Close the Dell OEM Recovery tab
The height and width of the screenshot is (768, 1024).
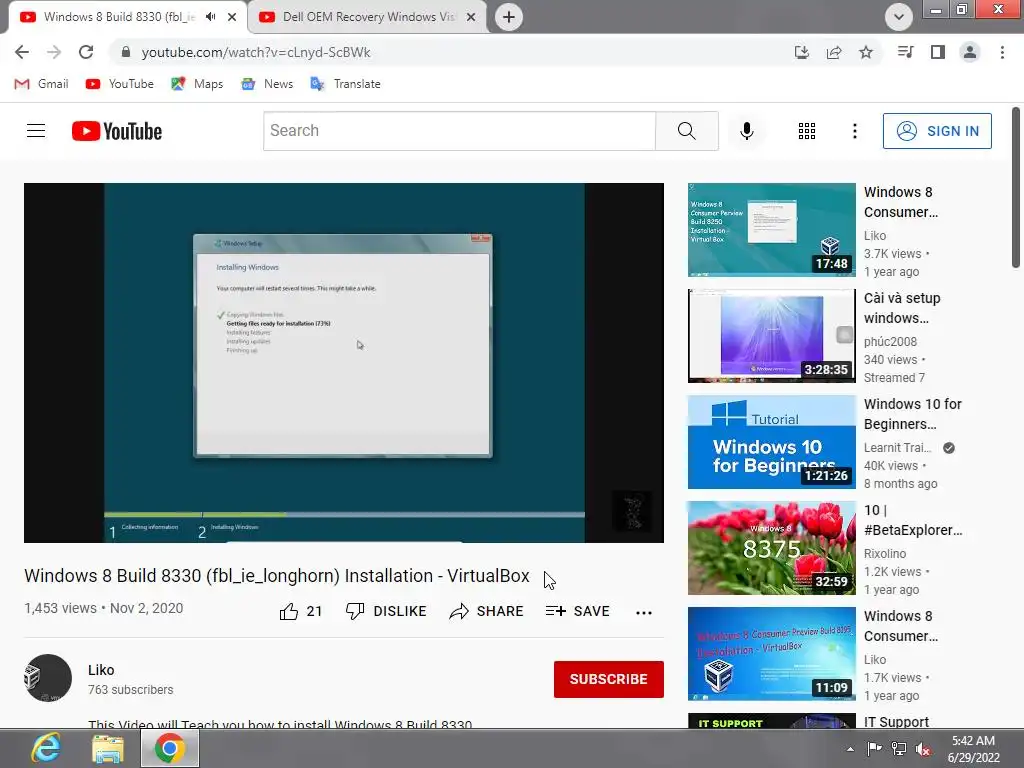[471, 17]
